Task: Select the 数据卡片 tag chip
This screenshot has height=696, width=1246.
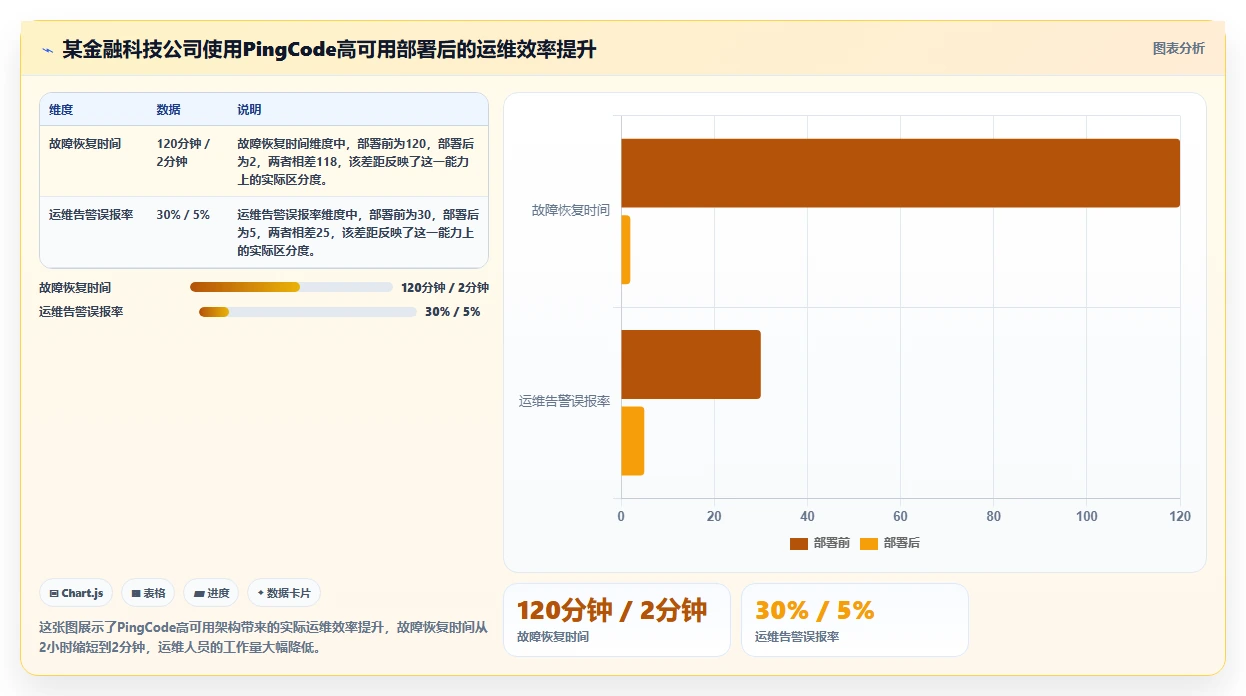Action: 284,593
